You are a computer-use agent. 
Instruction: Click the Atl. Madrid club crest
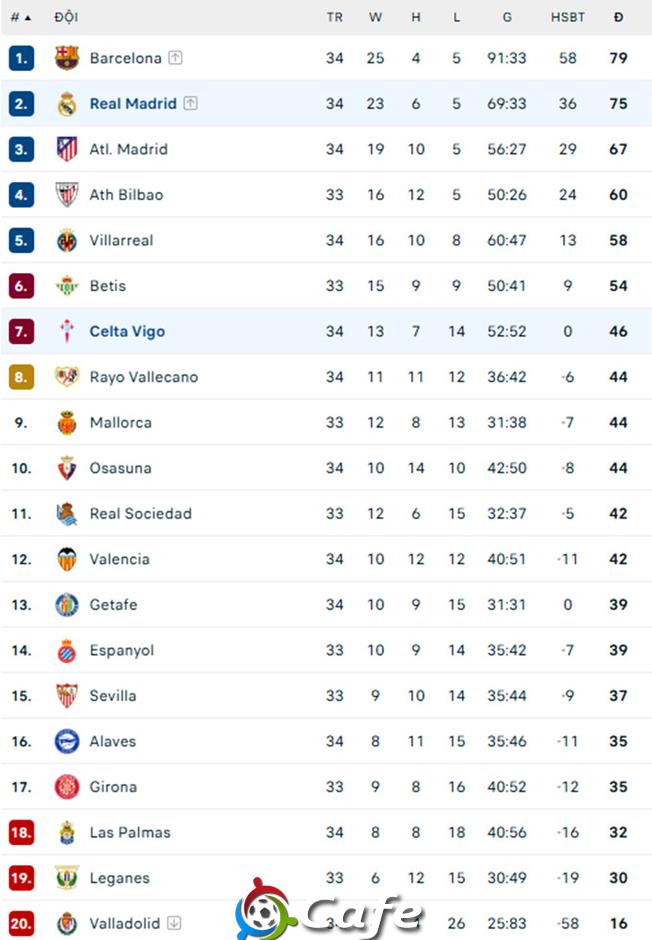(x=67, y=149)
